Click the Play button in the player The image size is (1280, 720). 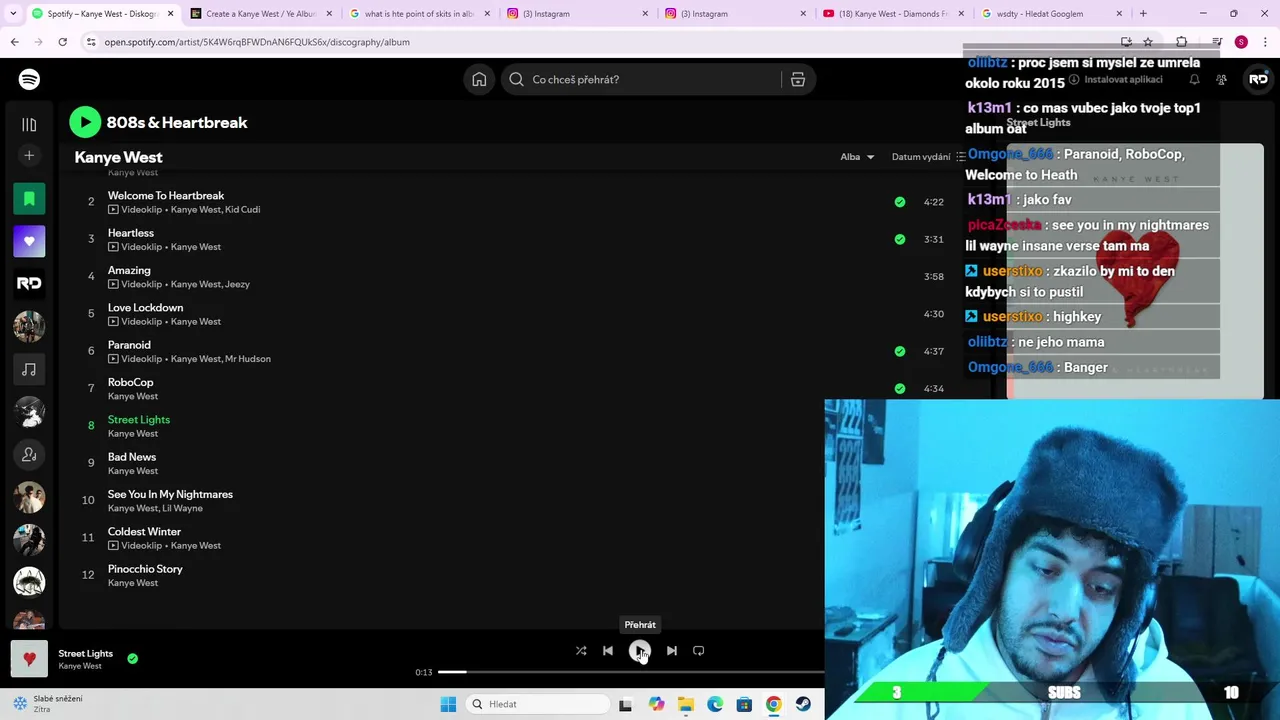tap(640, 650)
